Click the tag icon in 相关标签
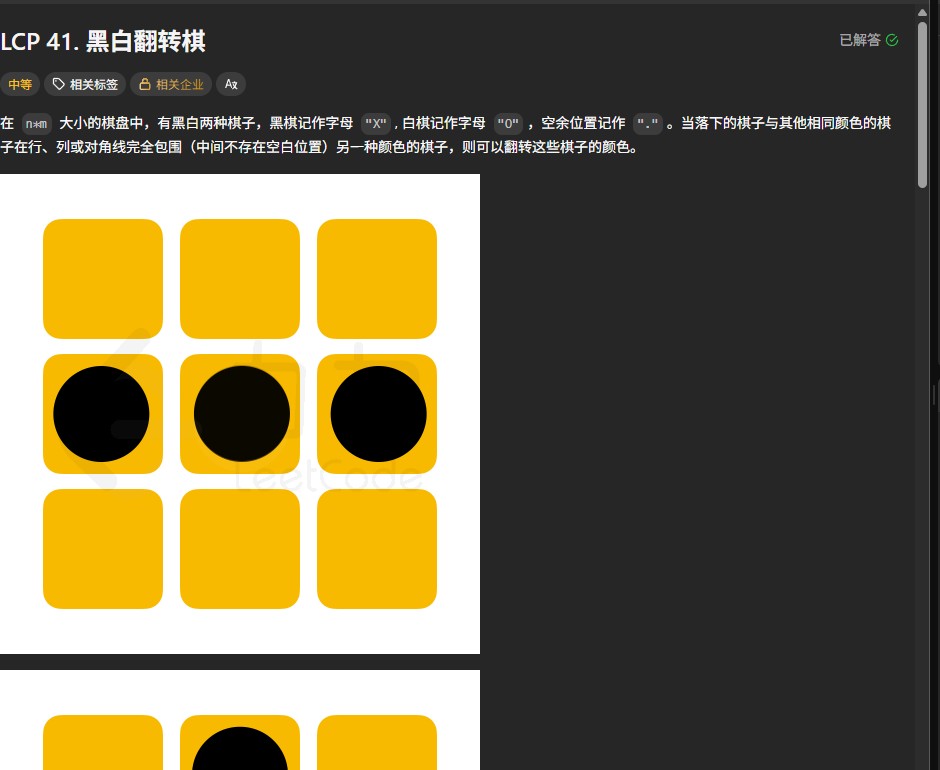The image size is (940, 770). point(58,85)
